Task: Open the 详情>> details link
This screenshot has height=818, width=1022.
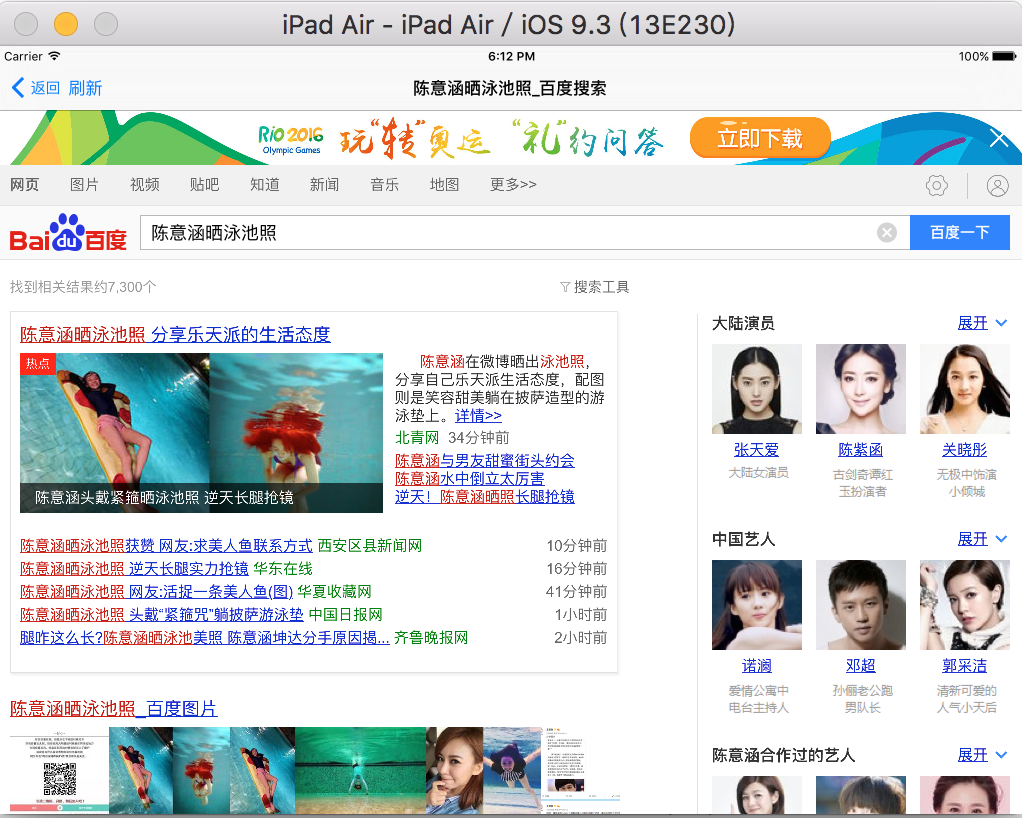Action: (478, 416)
